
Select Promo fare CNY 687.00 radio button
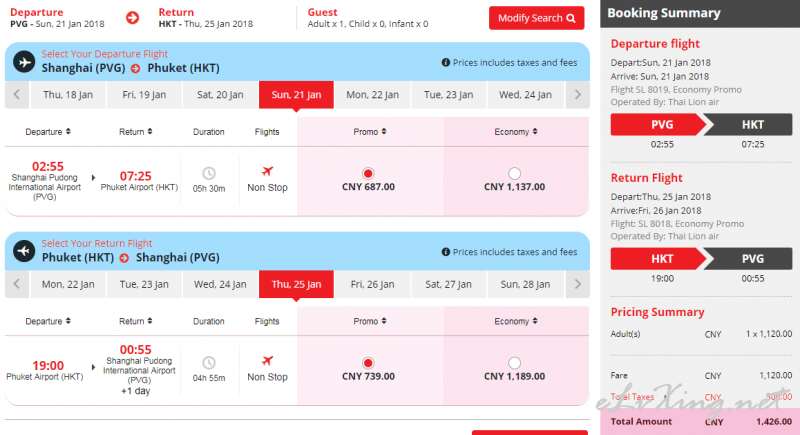(x=368, y=172)
